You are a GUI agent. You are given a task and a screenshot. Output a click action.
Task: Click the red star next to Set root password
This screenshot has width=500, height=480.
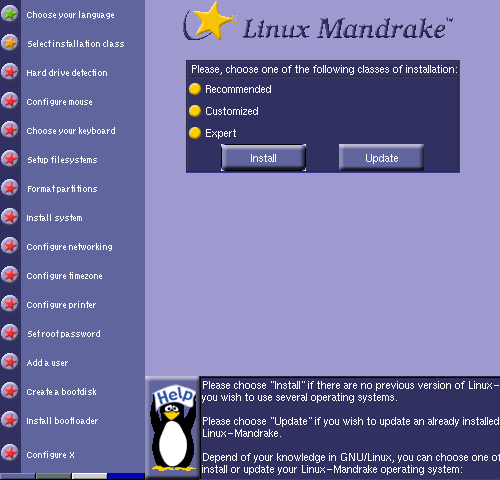(10, 333)
